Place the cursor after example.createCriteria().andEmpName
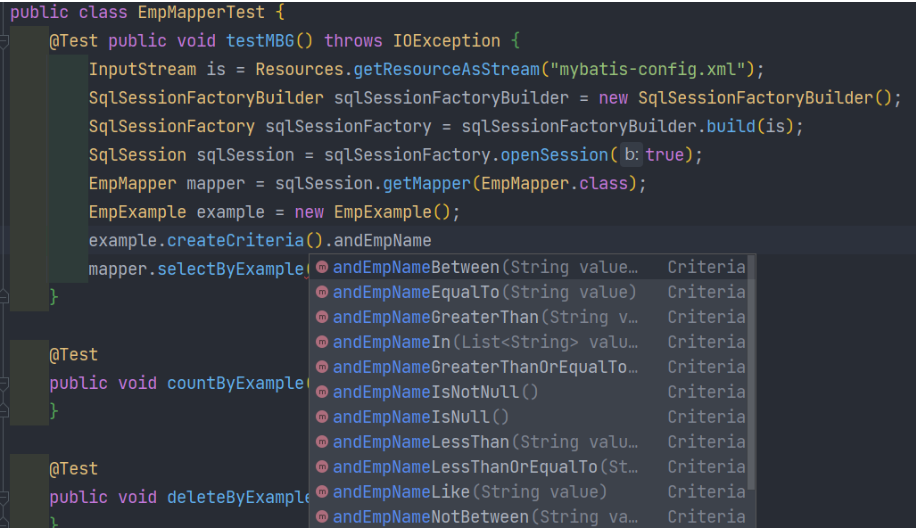 click(x=432, y=241)
